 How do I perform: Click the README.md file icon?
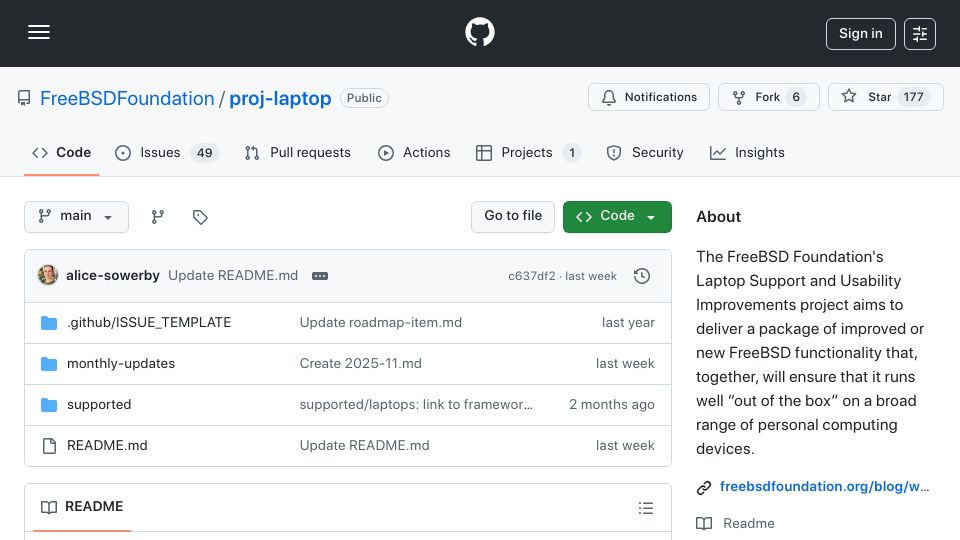pyautogui.click(x=49, y=446)
